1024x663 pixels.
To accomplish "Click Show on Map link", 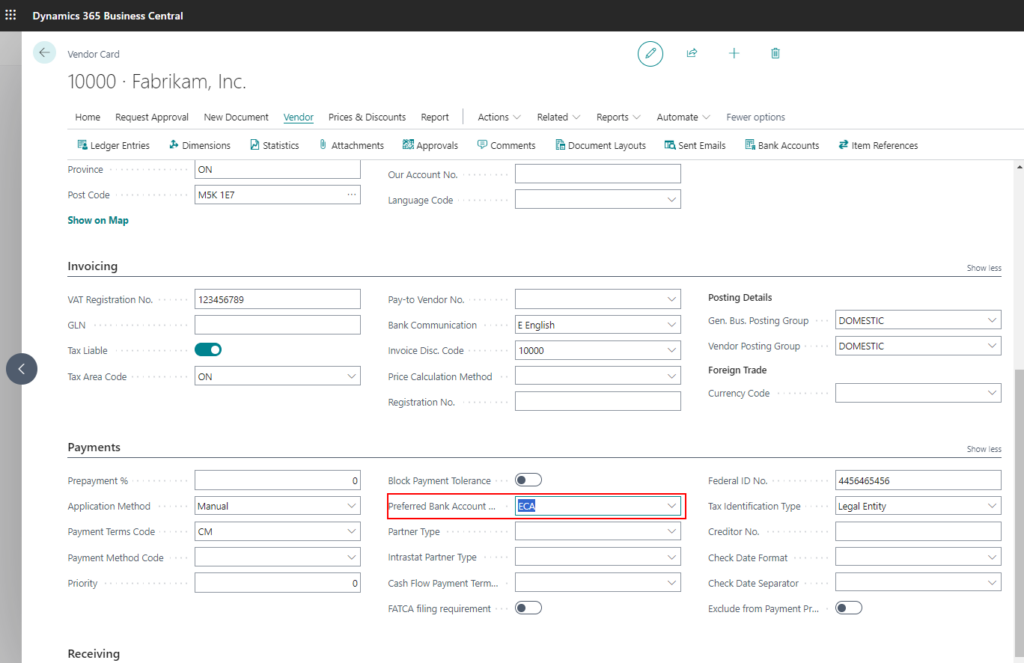I will point(98,220).
